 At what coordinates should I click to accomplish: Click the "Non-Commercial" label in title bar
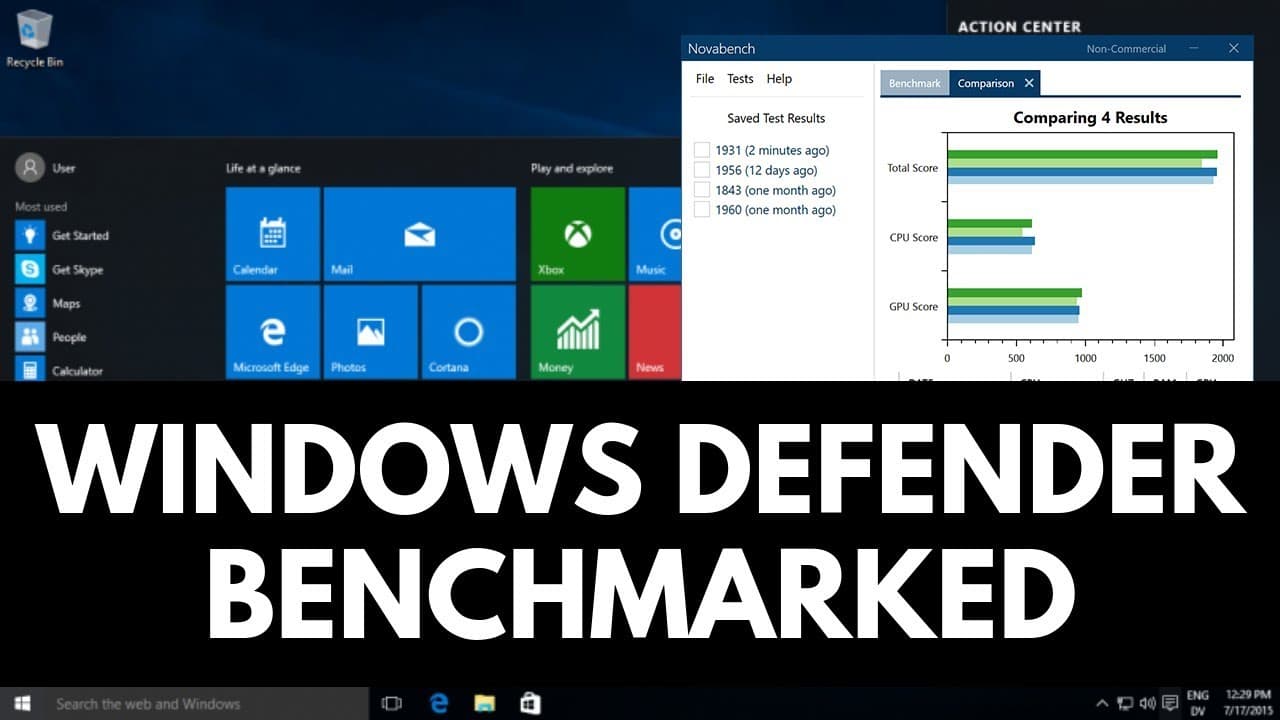coord(1126,48)
